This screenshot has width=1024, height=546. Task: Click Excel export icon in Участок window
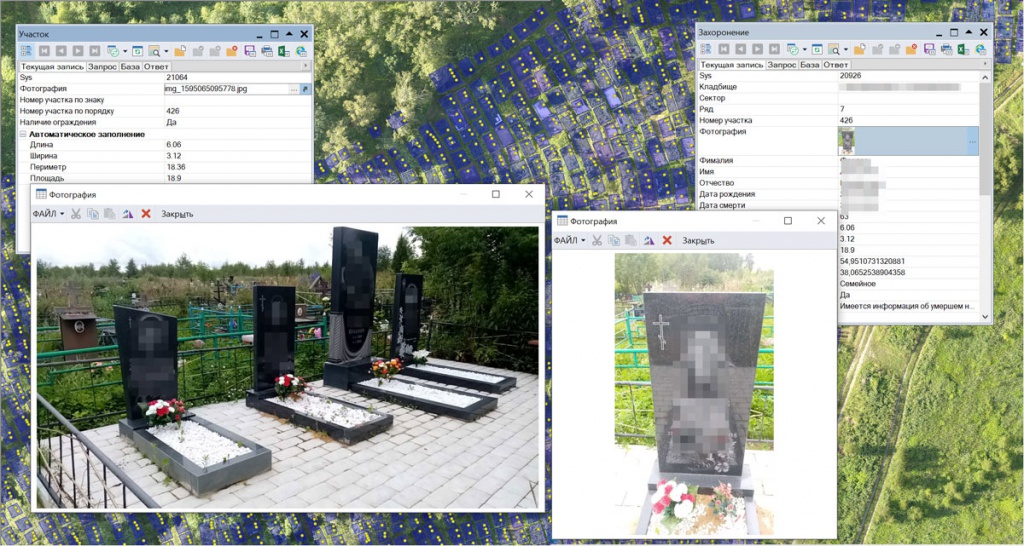[x=283, y=51]
